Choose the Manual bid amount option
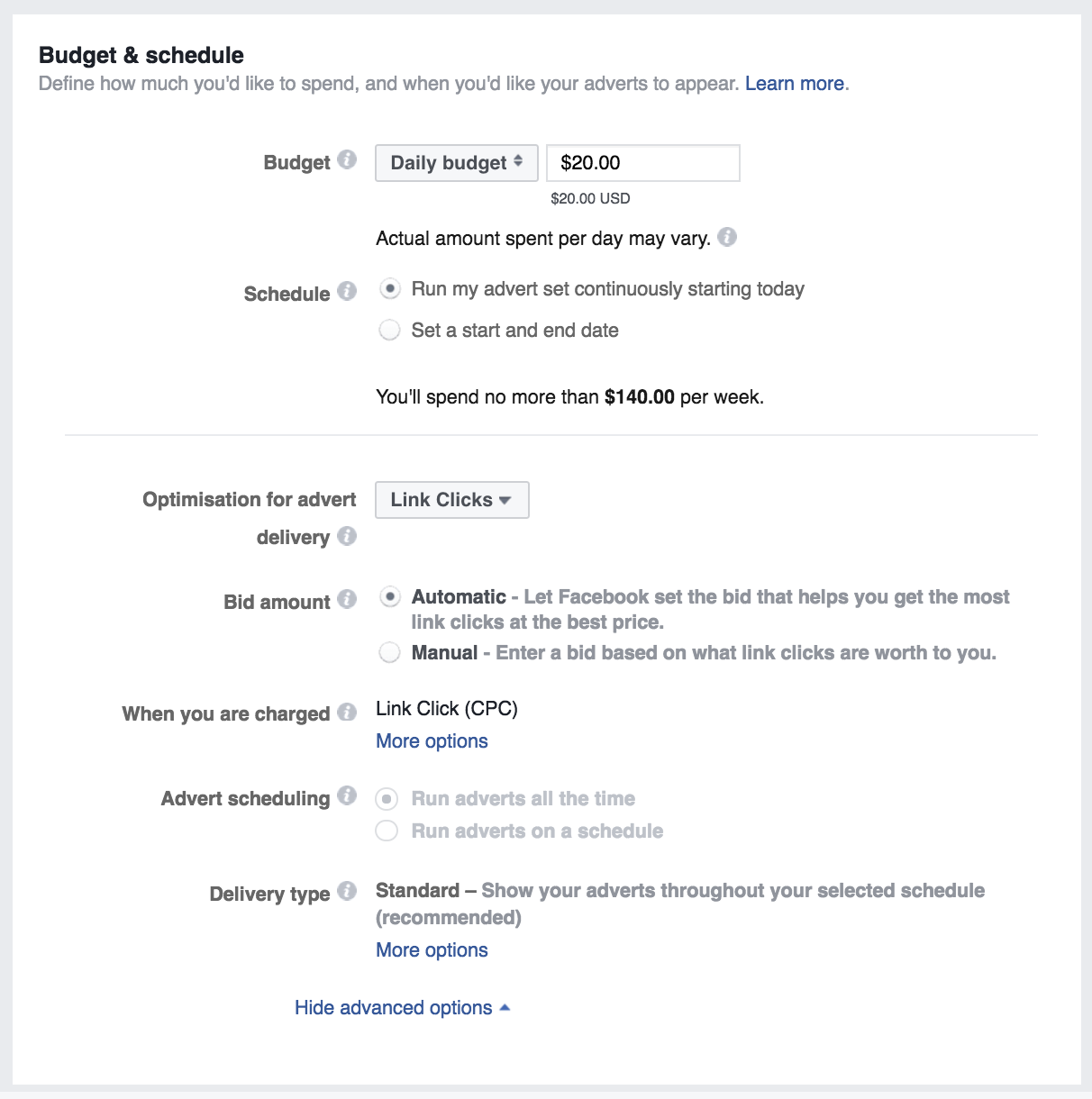The width and height of the screenshot is (1092, 1099). tap(389, 652)
